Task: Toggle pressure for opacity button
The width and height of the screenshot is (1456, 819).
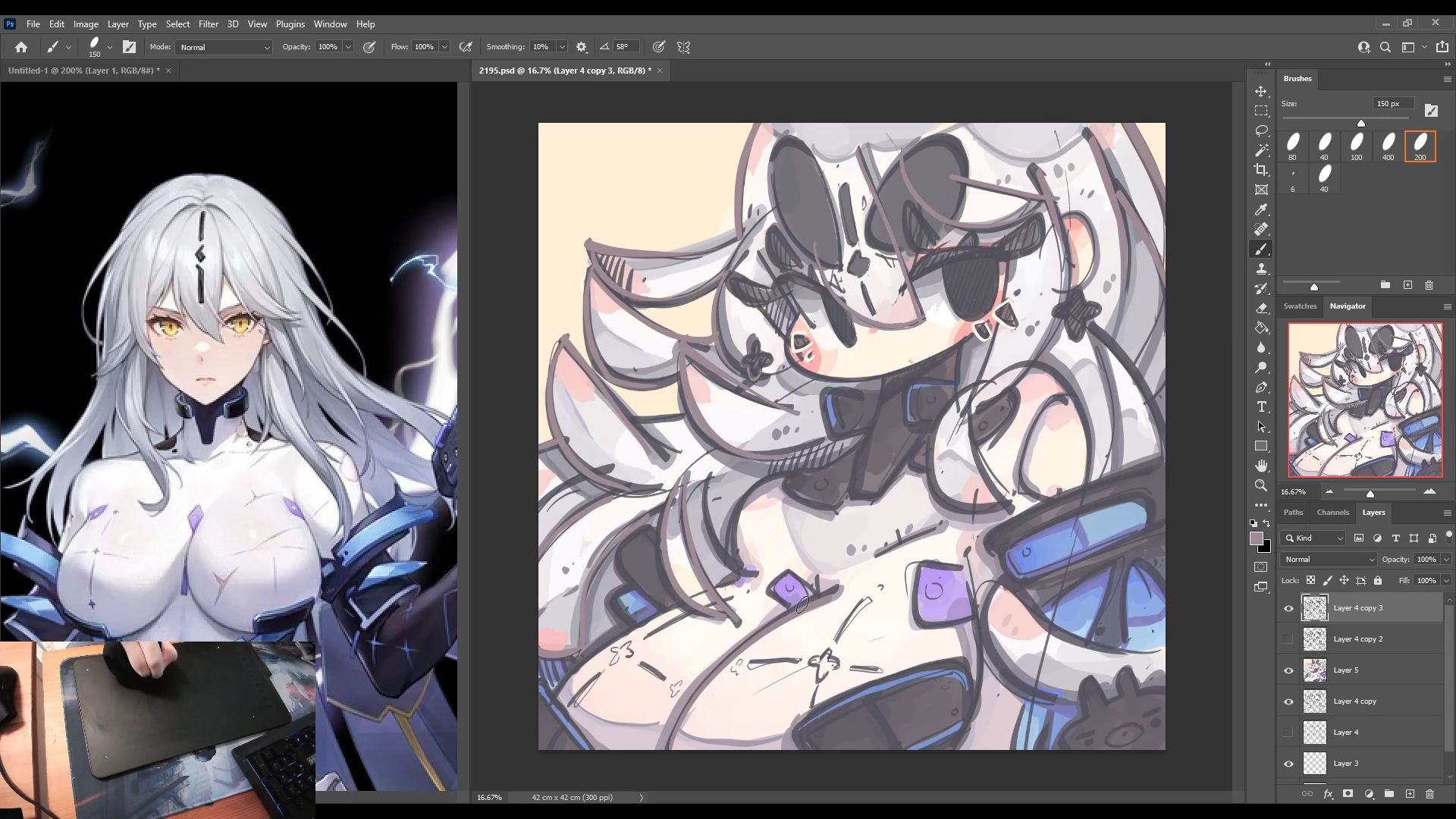Action: pos(369,47)
